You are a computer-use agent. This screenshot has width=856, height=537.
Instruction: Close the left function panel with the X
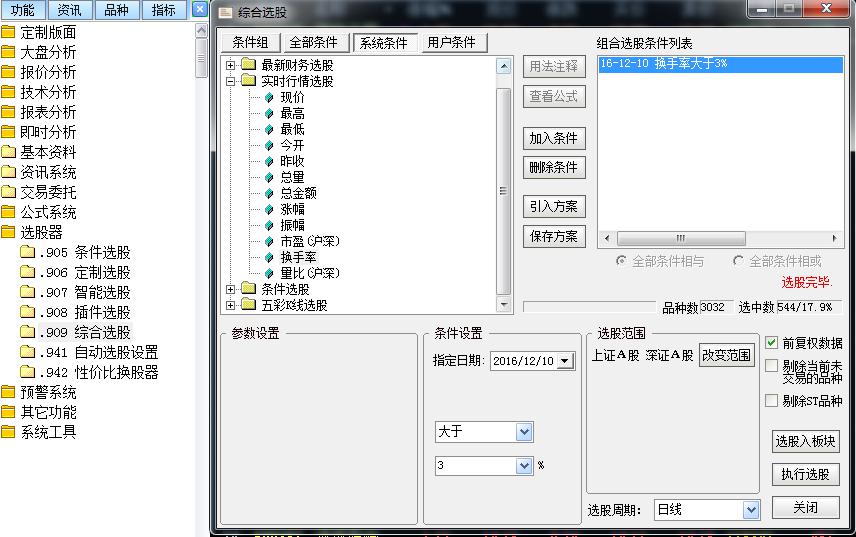click(200, 9)
